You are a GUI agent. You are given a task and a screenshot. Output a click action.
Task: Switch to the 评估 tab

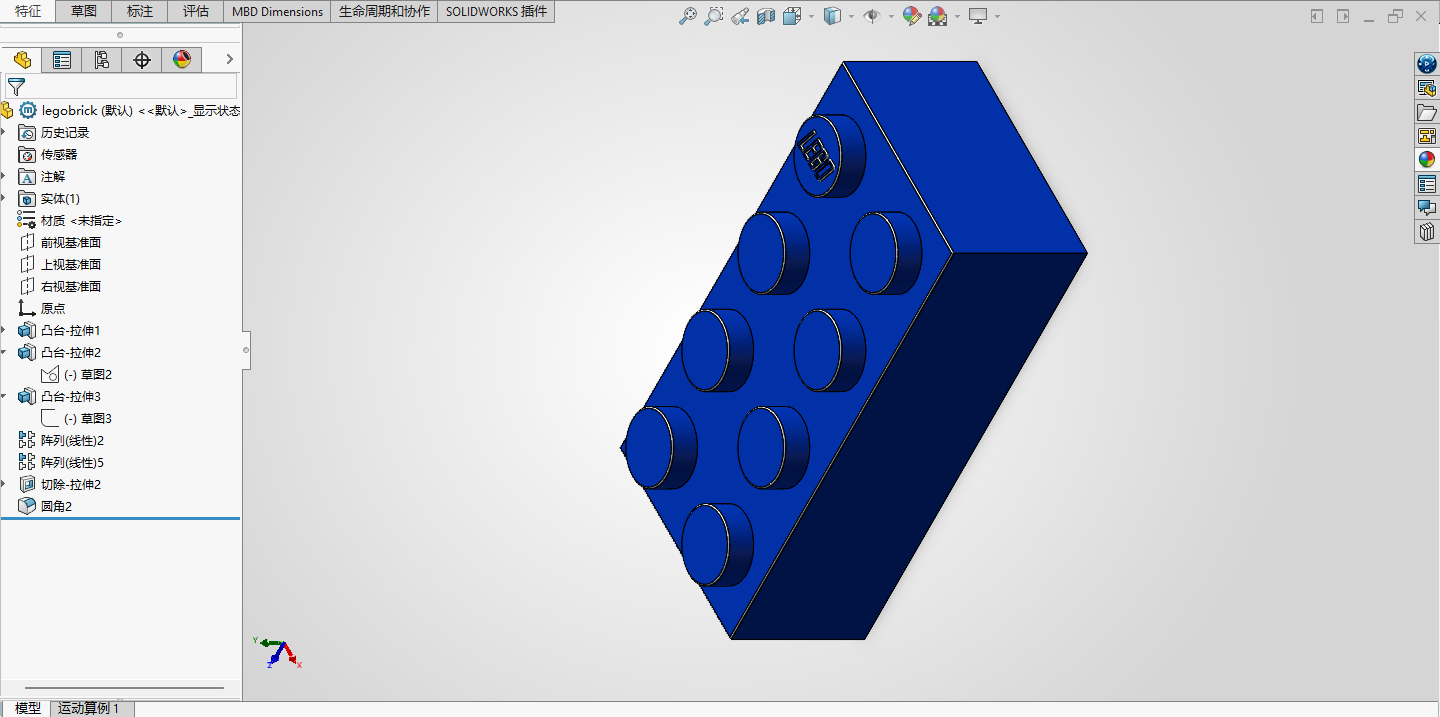(196, 12)
